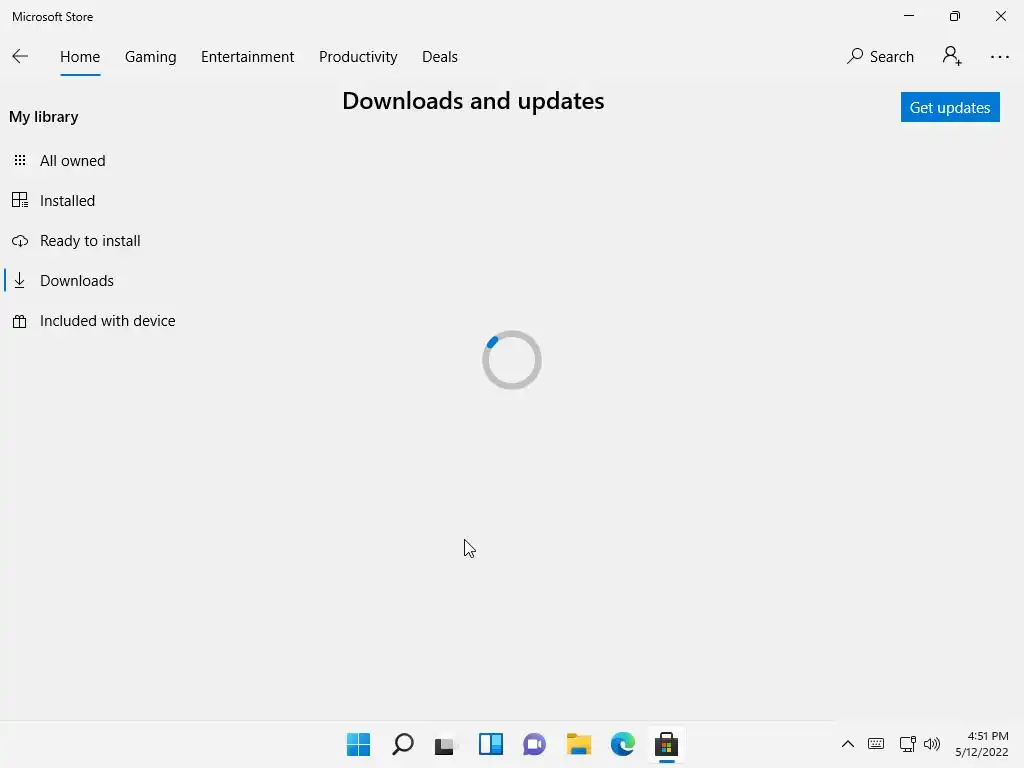The width and height of the screenshot is (1024, 768).
Task: Select Downloads in My library
Action: point(76,281)
